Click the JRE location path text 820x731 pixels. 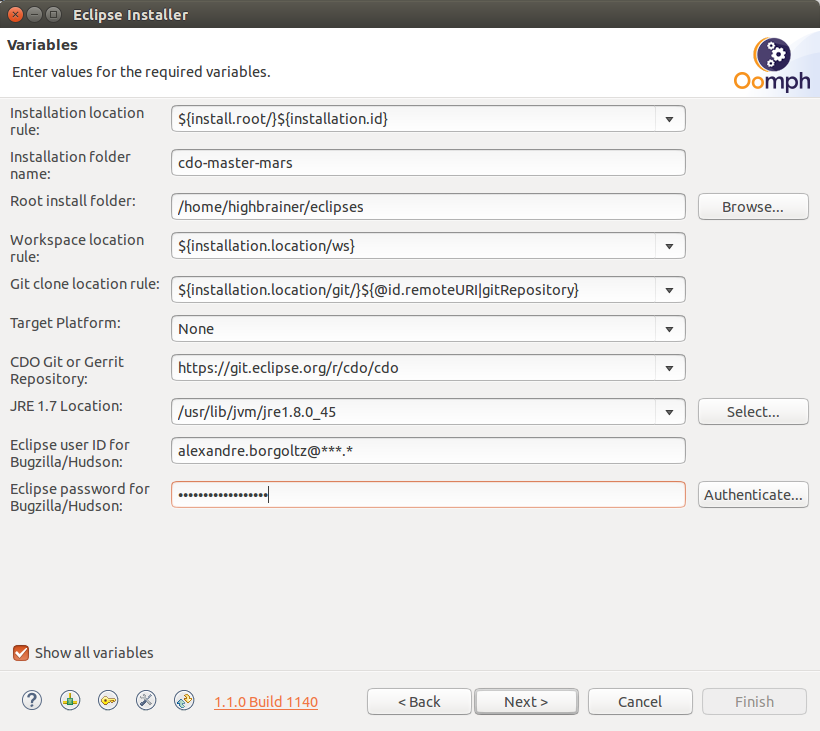257,412
